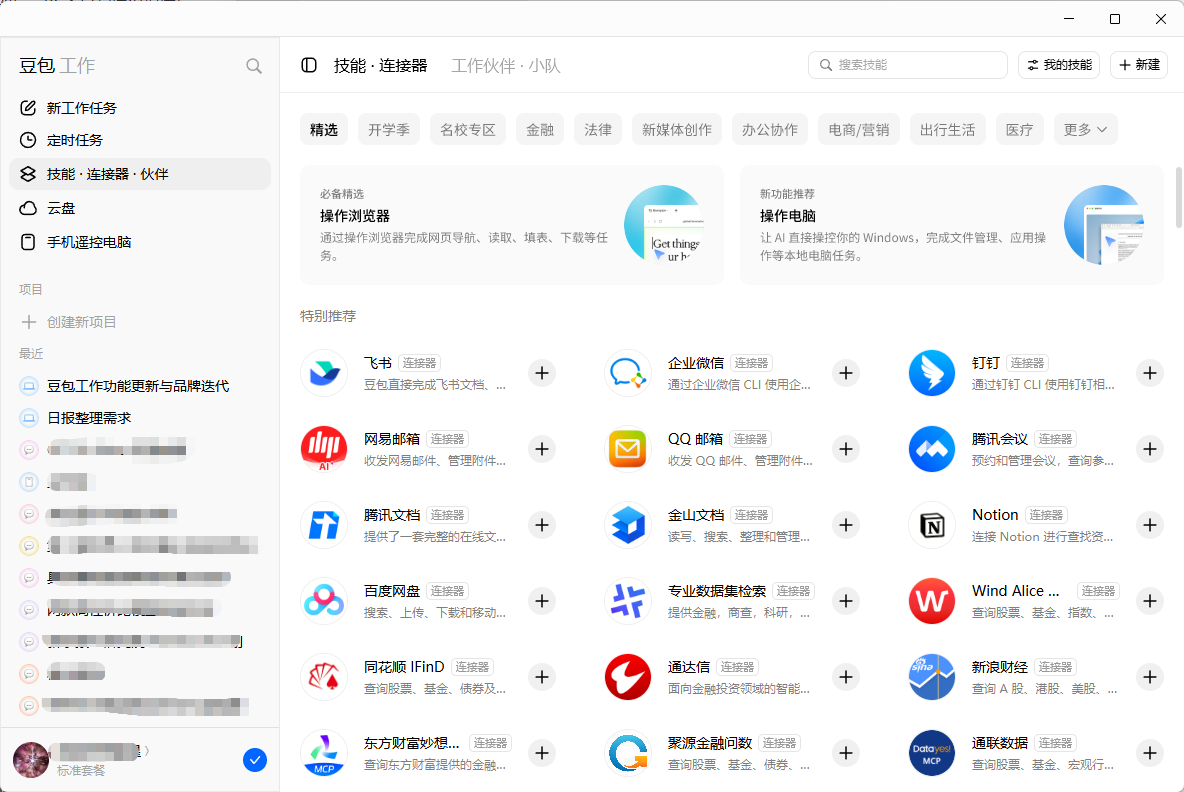
Task: Select the 金融 category tab
Action: point(540,130)
